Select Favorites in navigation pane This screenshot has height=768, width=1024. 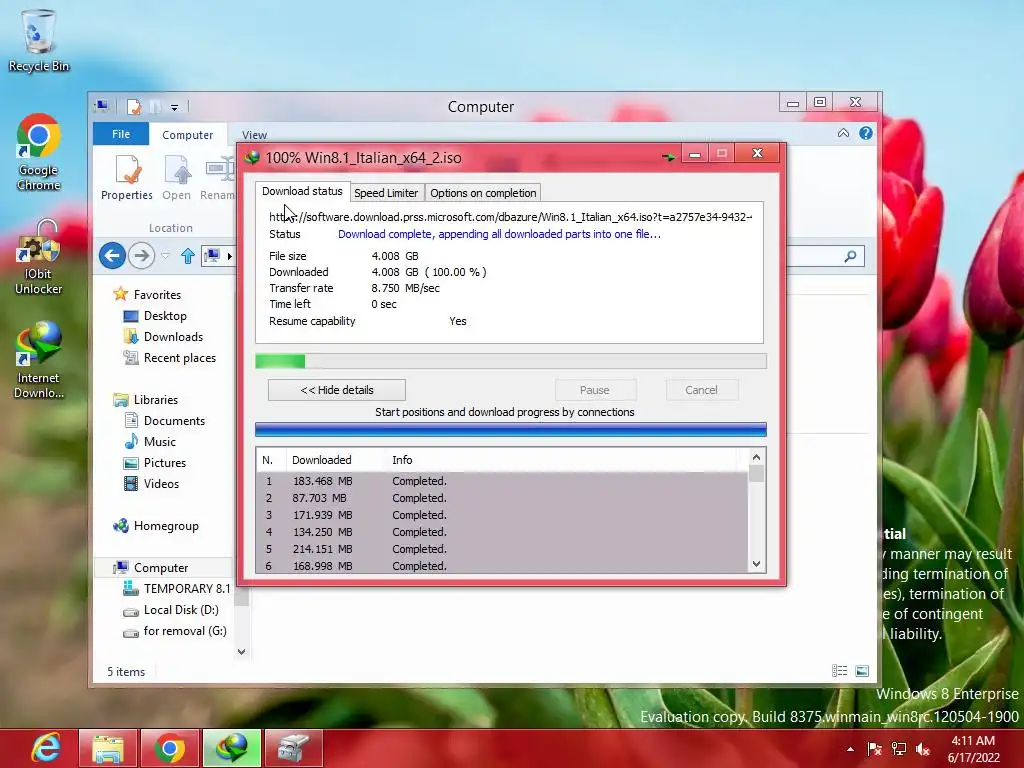point(157,295)
